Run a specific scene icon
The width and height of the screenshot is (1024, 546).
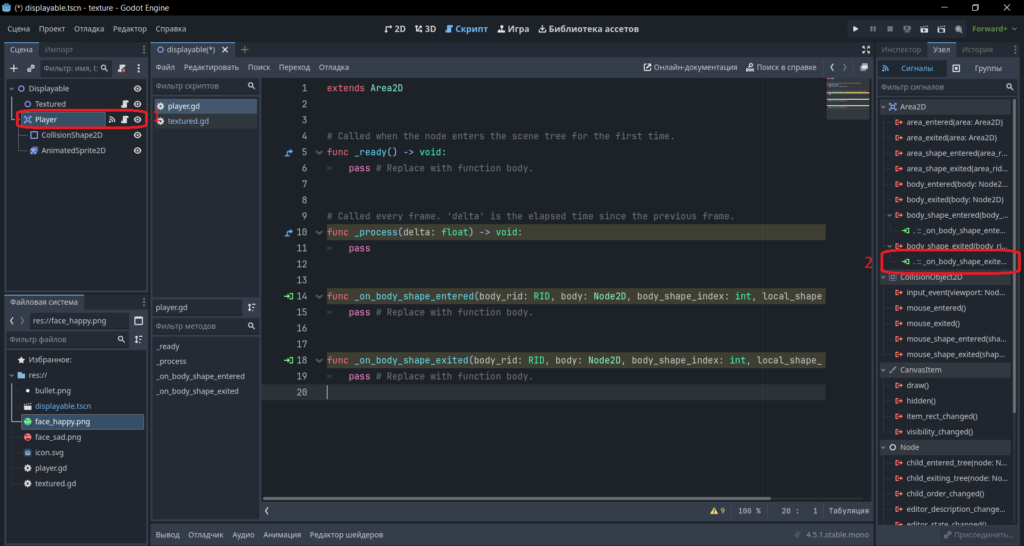coord(941,29)
